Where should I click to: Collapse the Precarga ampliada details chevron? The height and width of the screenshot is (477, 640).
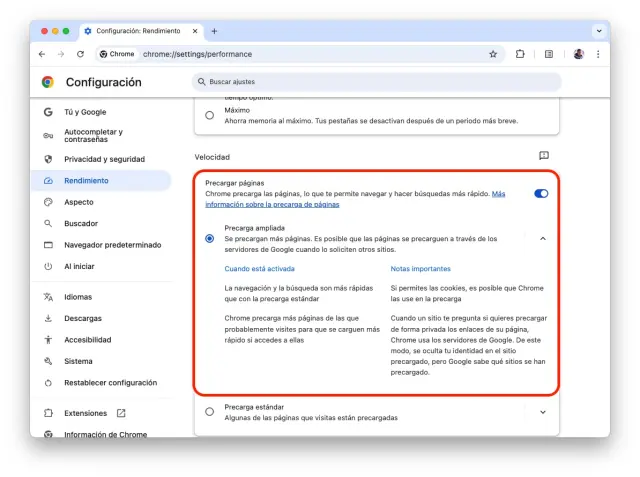point(543,238)
